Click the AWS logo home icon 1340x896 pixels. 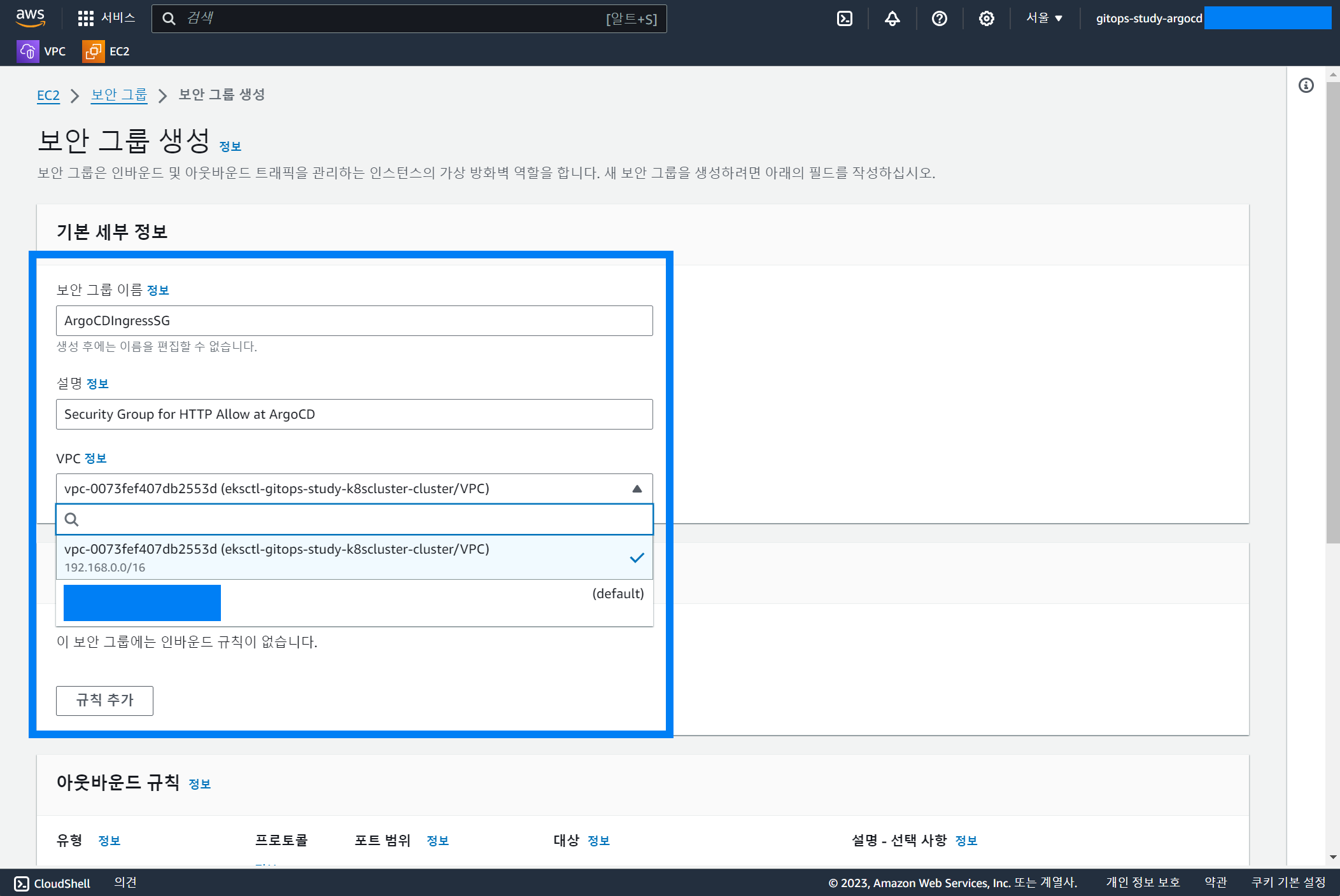click(30, 18)
